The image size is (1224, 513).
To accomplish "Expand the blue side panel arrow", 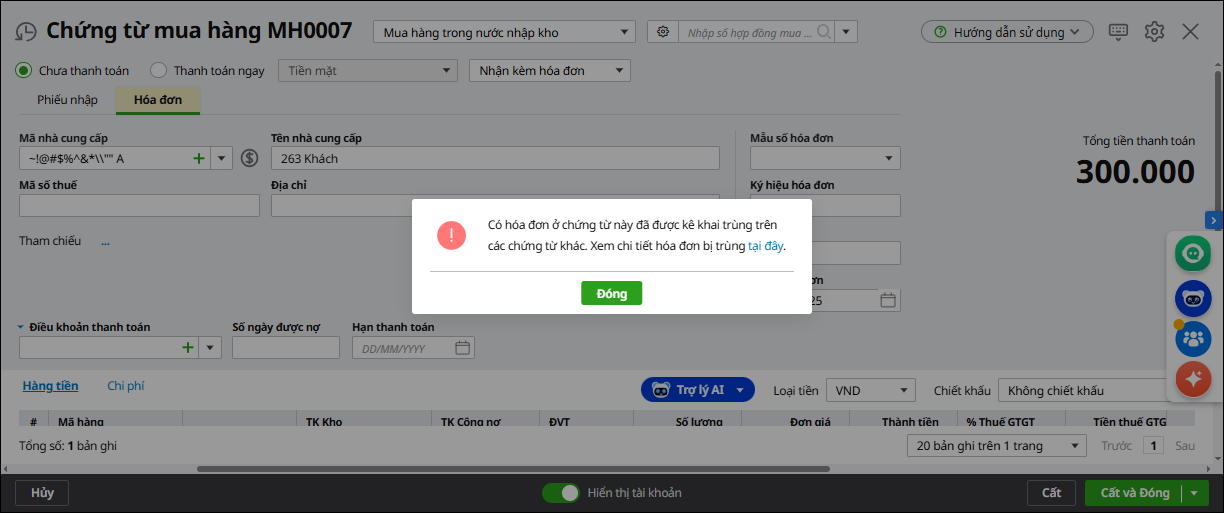I will pyautogui.click(x=1214, y=219).
